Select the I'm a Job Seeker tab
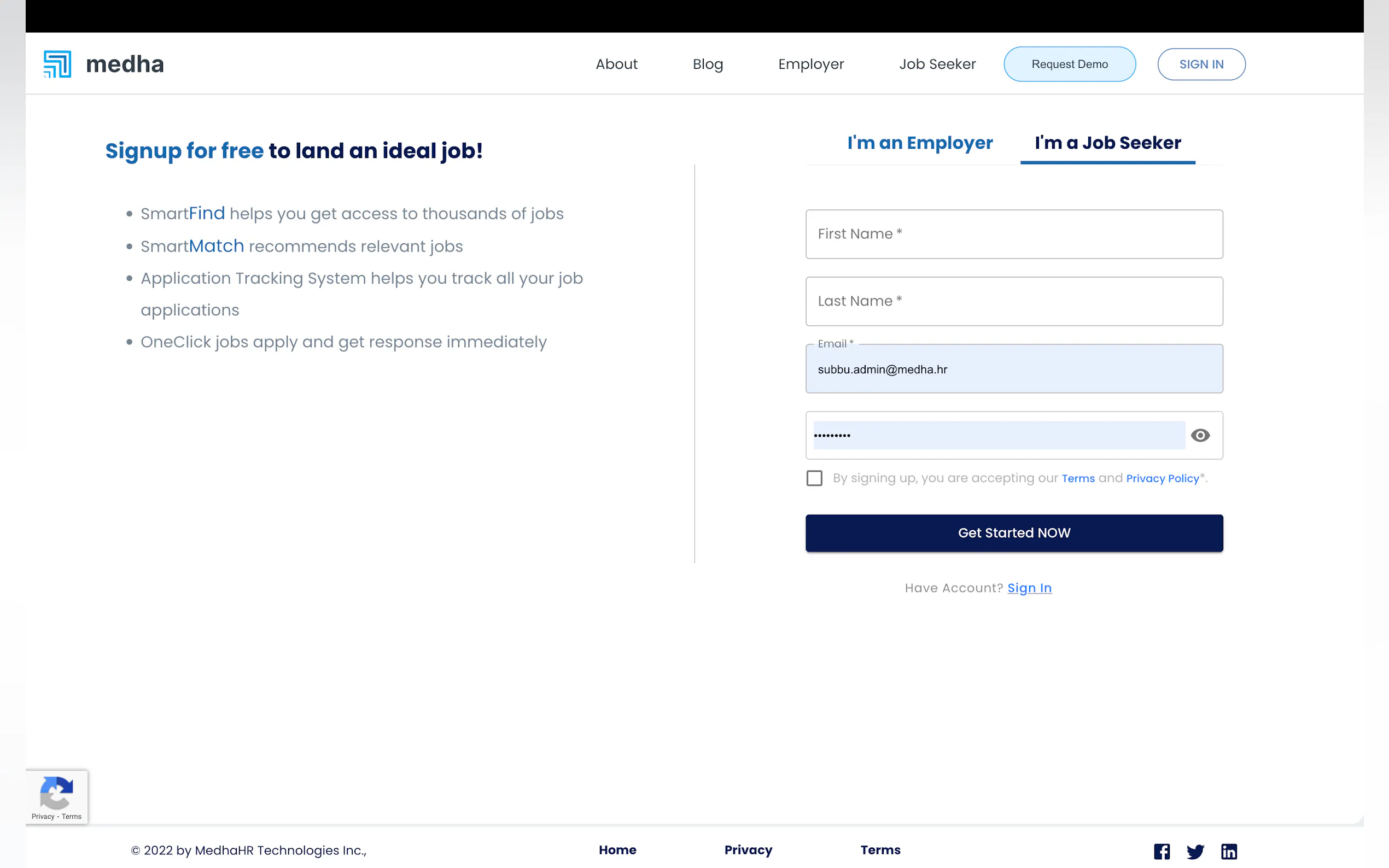 [1107, 142]
